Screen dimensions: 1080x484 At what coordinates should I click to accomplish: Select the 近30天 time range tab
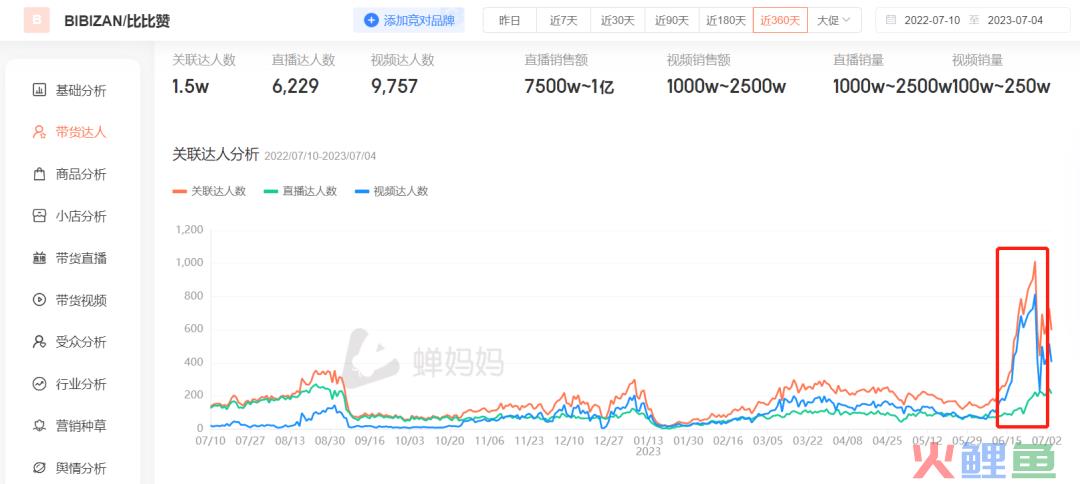click(617, 20)
